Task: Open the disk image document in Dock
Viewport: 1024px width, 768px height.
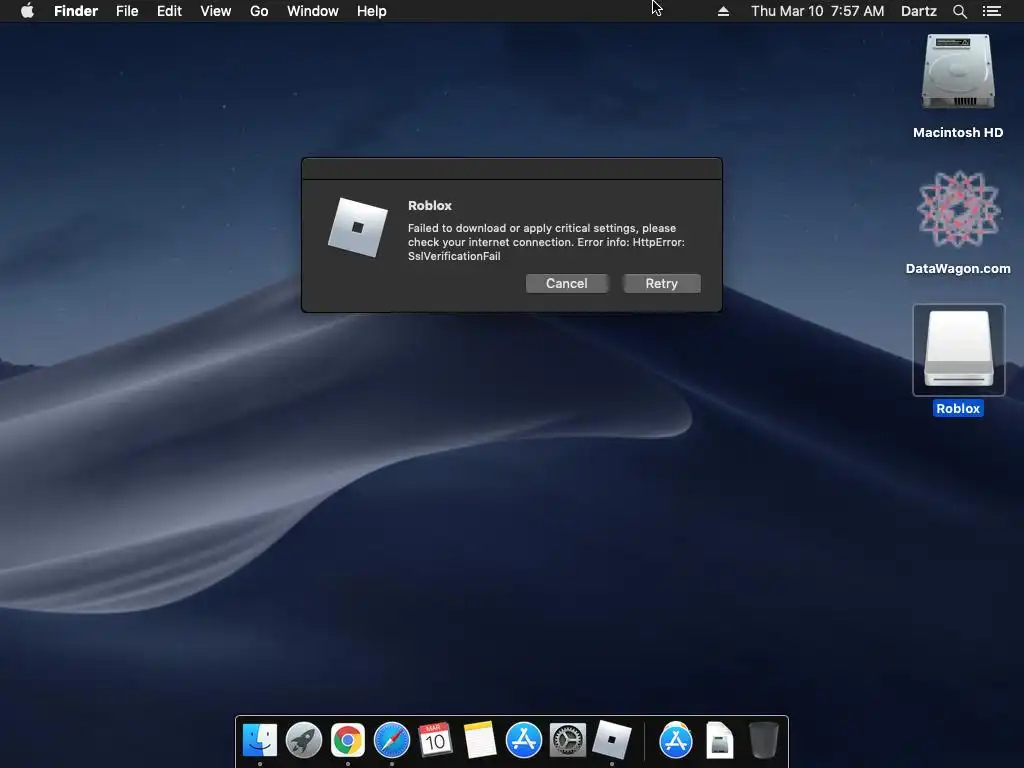Action: coord(720,741)
